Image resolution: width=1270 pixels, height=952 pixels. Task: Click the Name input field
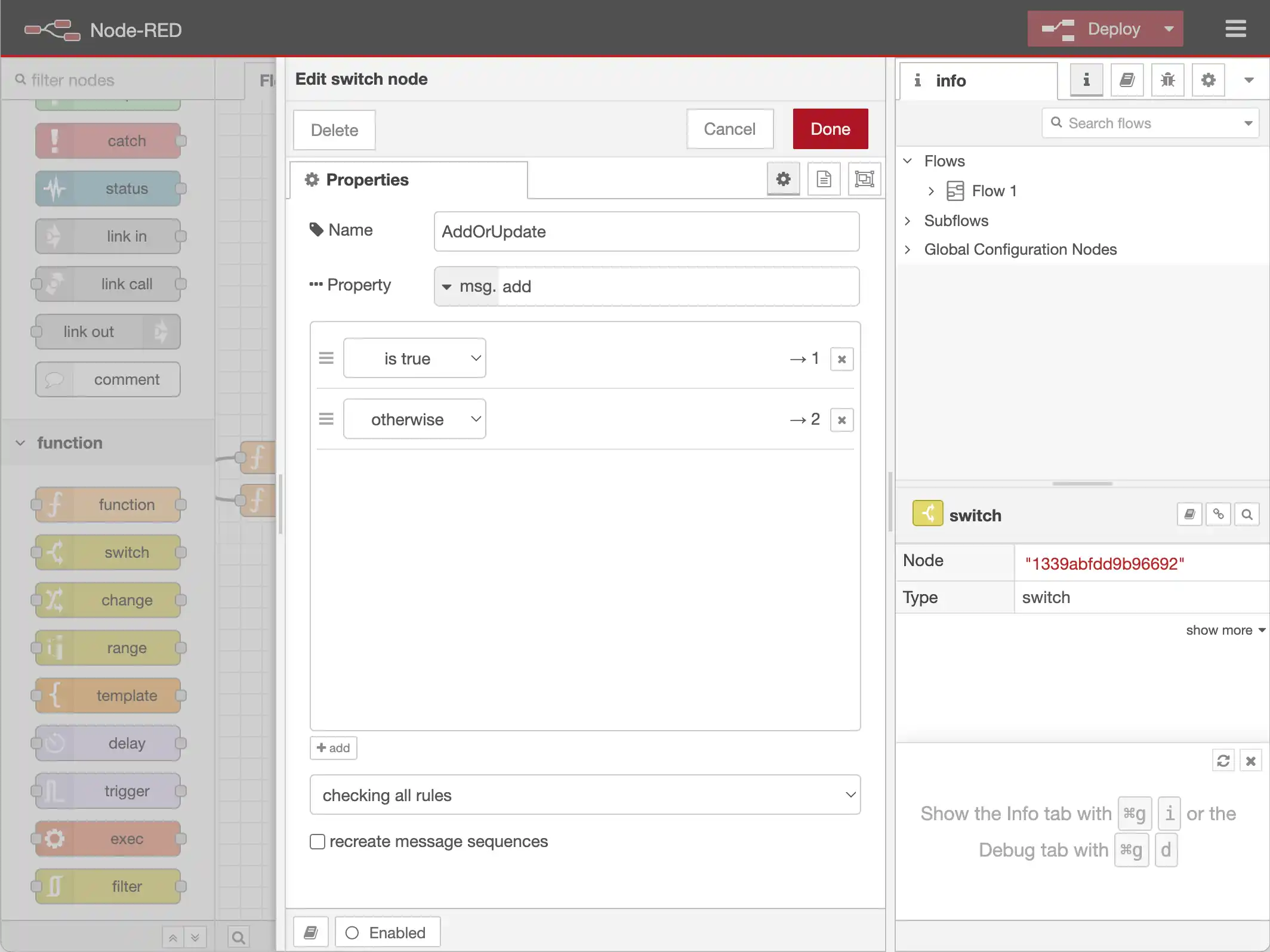[x=646, y=231]
